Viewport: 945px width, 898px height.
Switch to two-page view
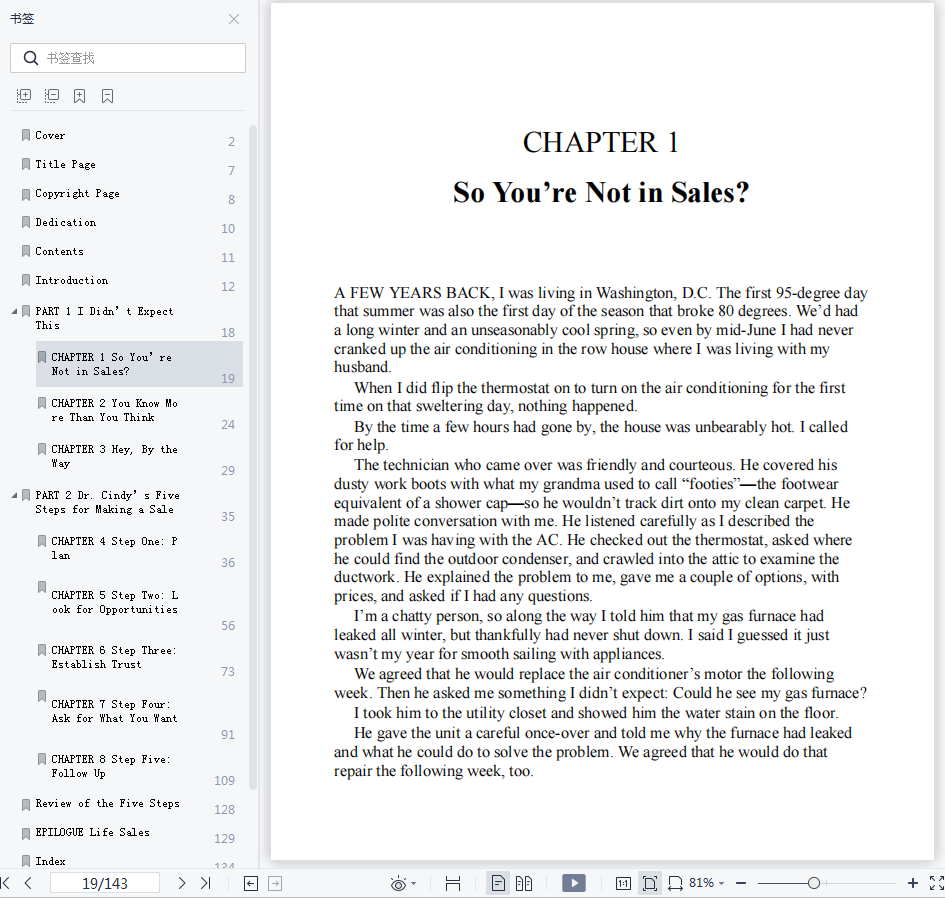coord(524,884)
